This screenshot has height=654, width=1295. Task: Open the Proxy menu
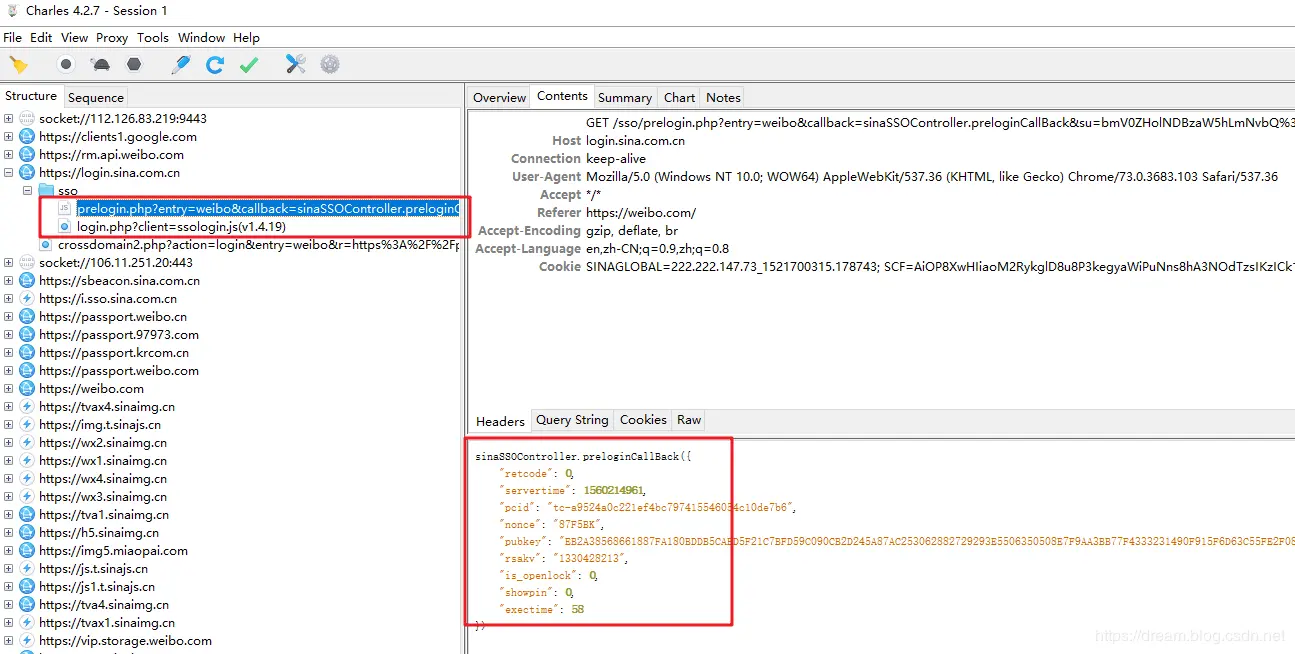pos(112,38)
